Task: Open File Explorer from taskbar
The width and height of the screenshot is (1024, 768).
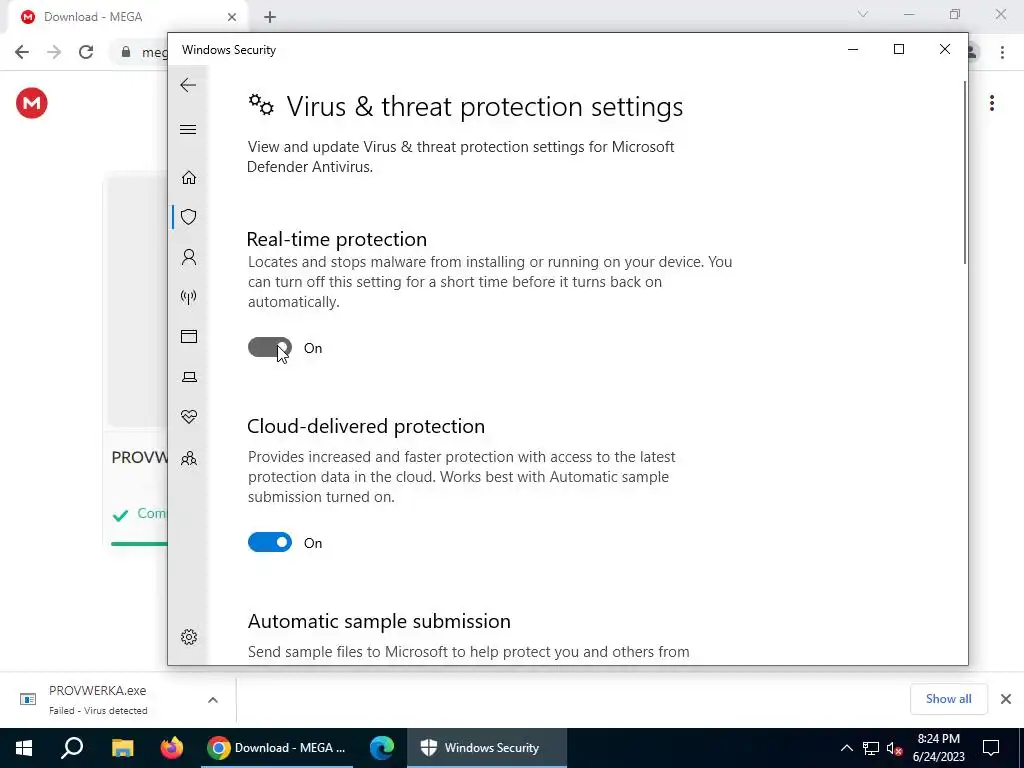Action: click(122, 748)
